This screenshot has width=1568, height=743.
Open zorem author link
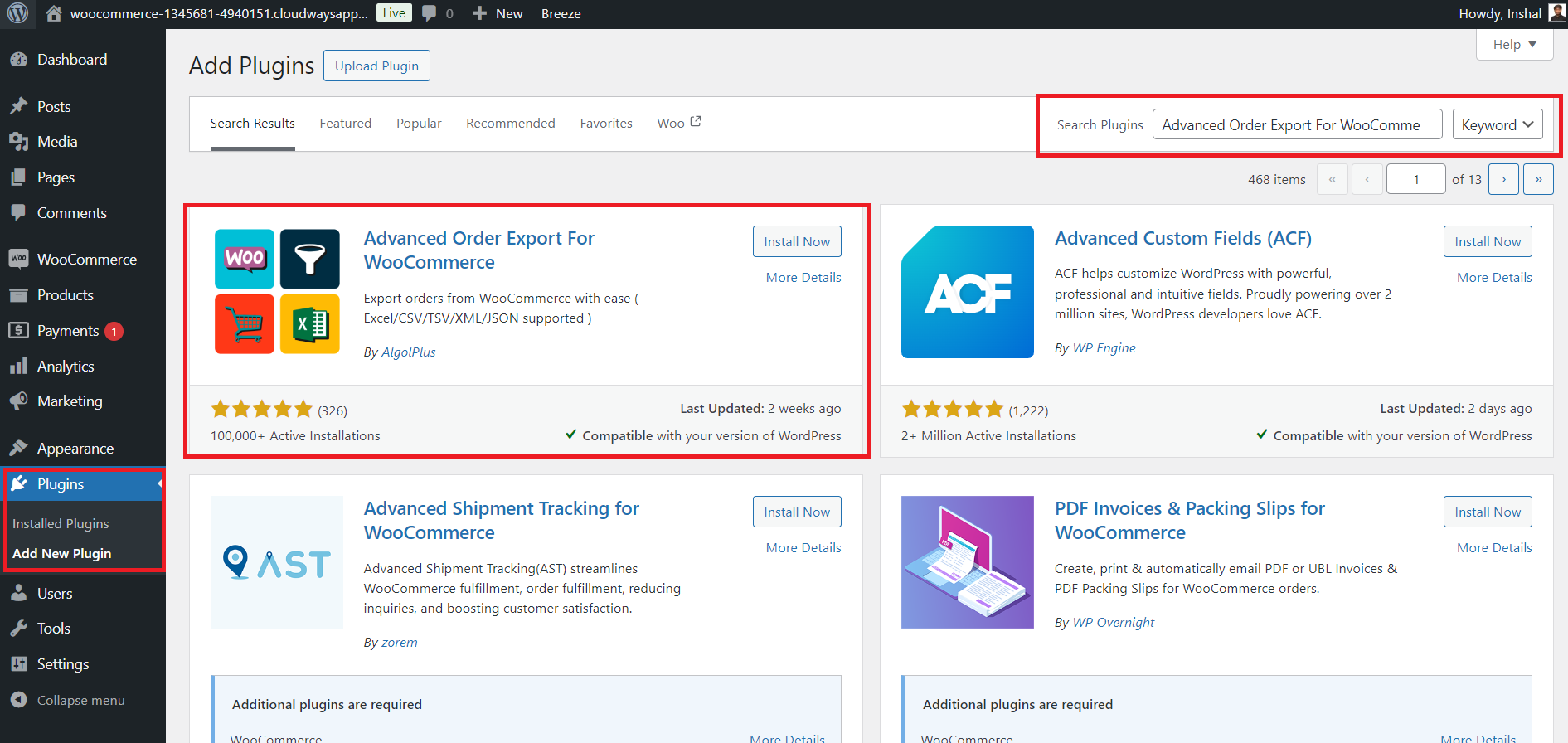point(400,642)
